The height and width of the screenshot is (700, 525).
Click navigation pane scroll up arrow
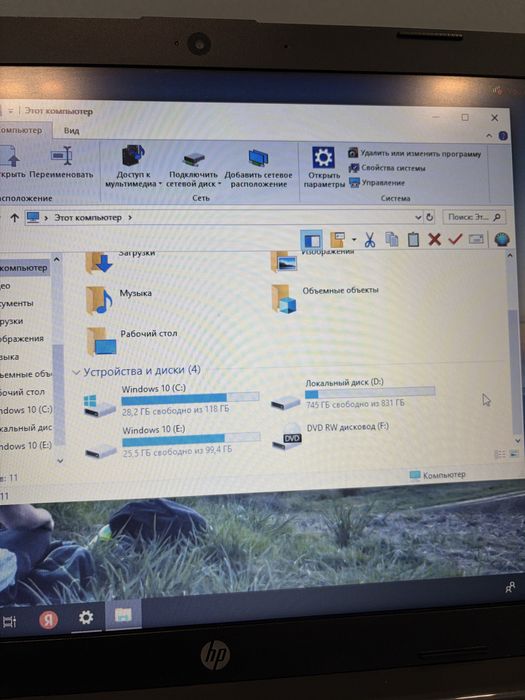point(57,259)
